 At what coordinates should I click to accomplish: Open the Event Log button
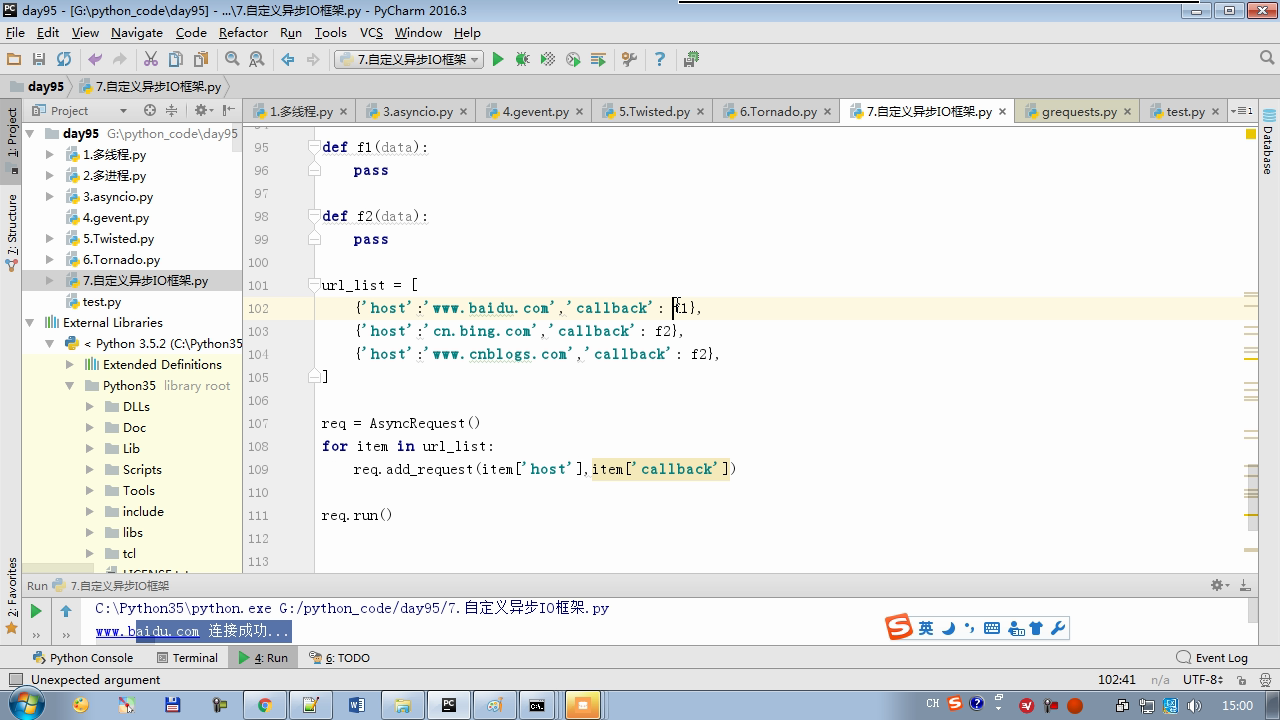[1212, 658]
